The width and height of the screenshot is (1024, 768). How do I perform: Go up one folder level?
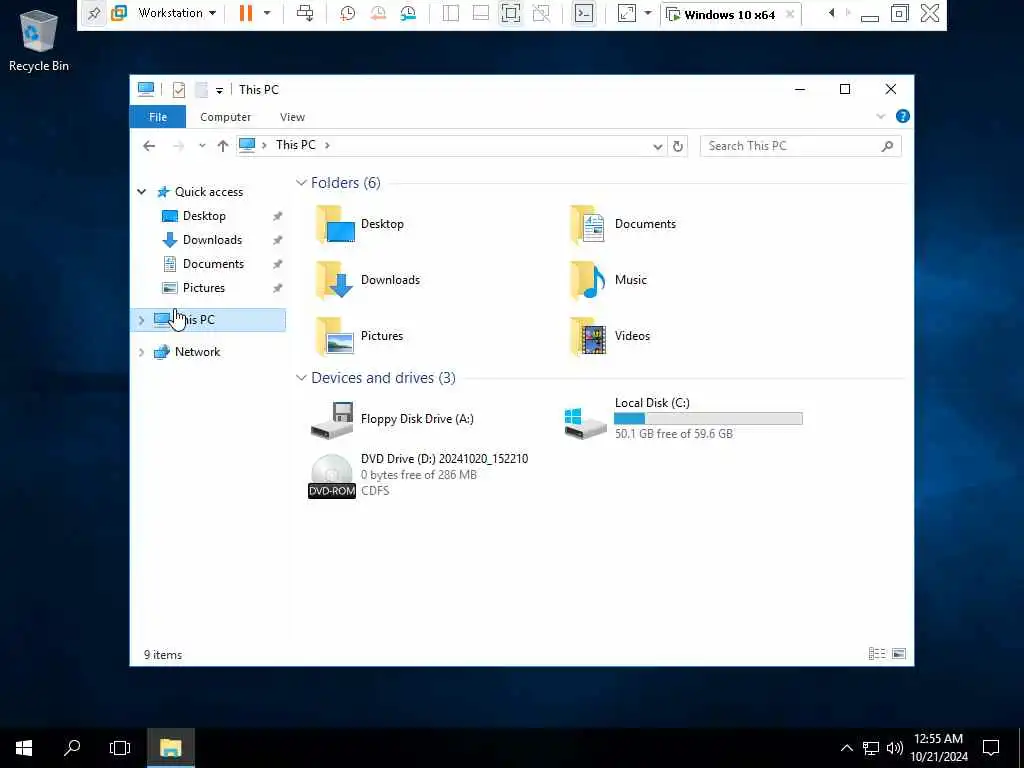pyautogui.click(x=223, y=146)
